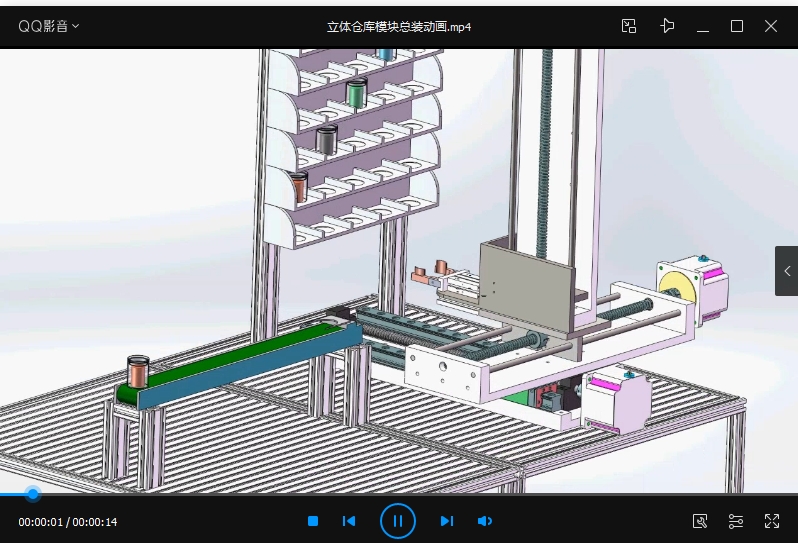Pause the playing video

(x=397, y=521)
